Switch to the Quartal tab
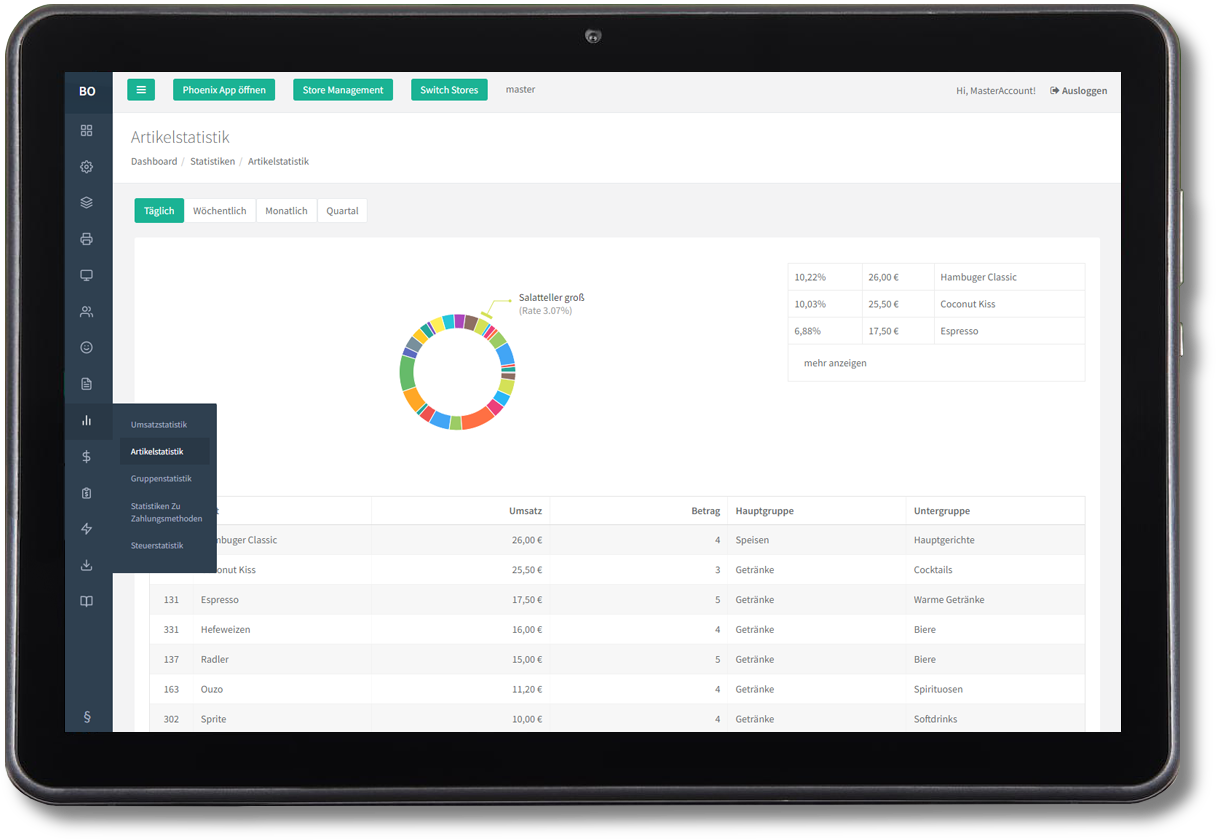1216x840 pixels. point(342,211)
